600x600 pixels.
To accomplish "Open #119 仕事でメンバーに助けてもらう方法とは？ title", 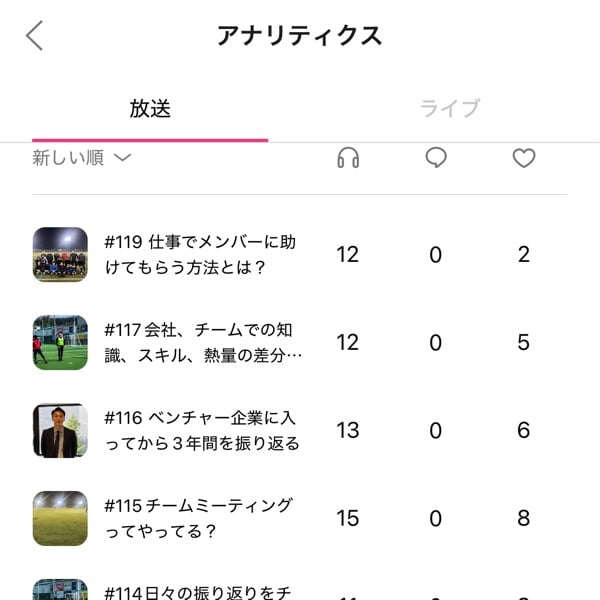I will point(200,254).
